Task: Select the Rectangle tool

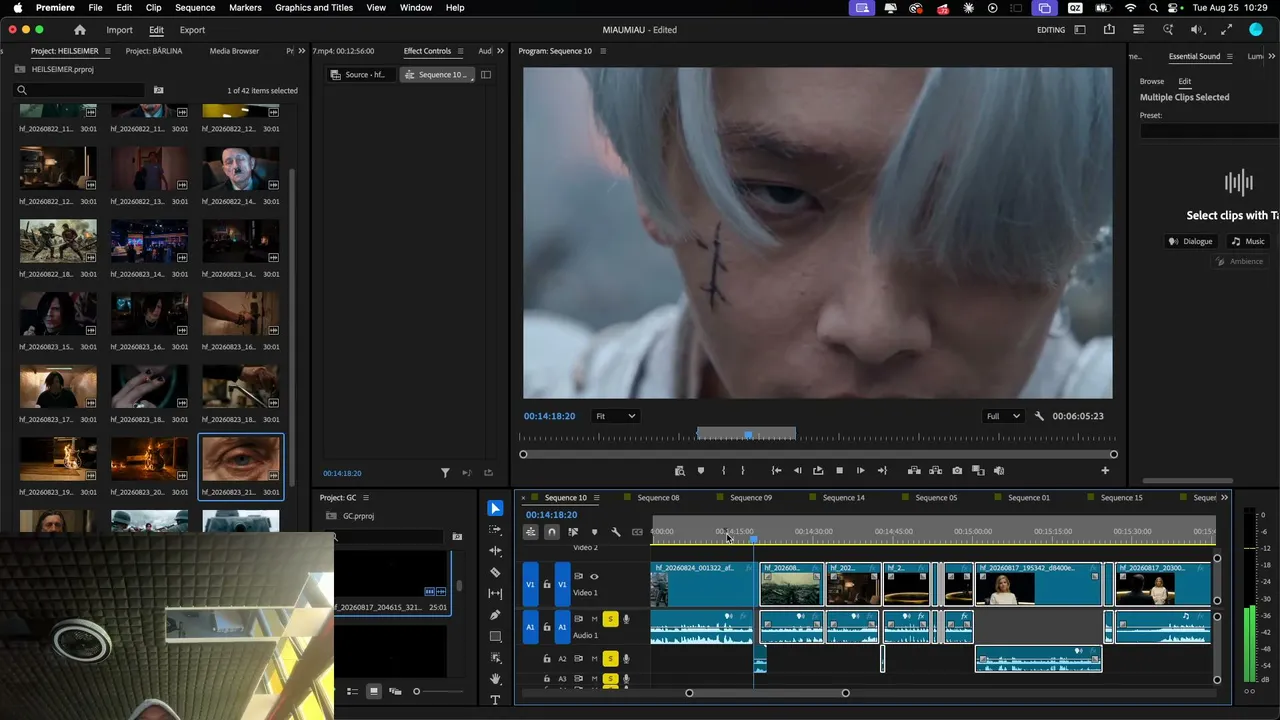Action: [495, 636]
